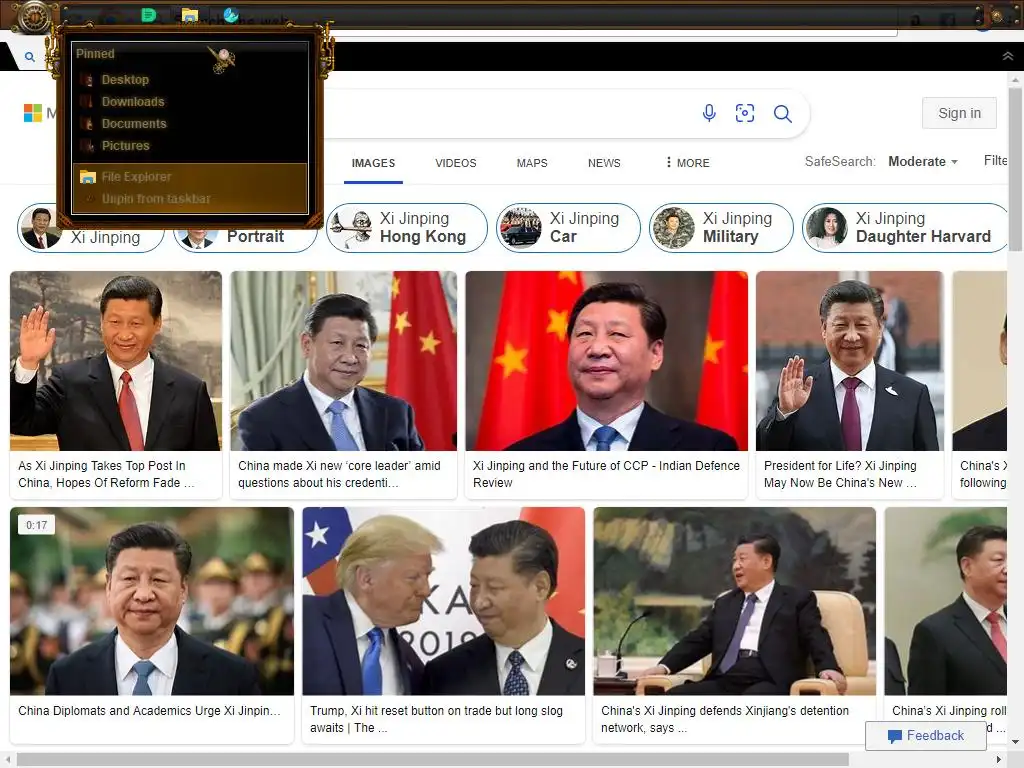The width and height of the screenshot is (1024, 768).
Task: Select the Xi Jinping Hong Kong suggestion
Action: coord(407,227)
